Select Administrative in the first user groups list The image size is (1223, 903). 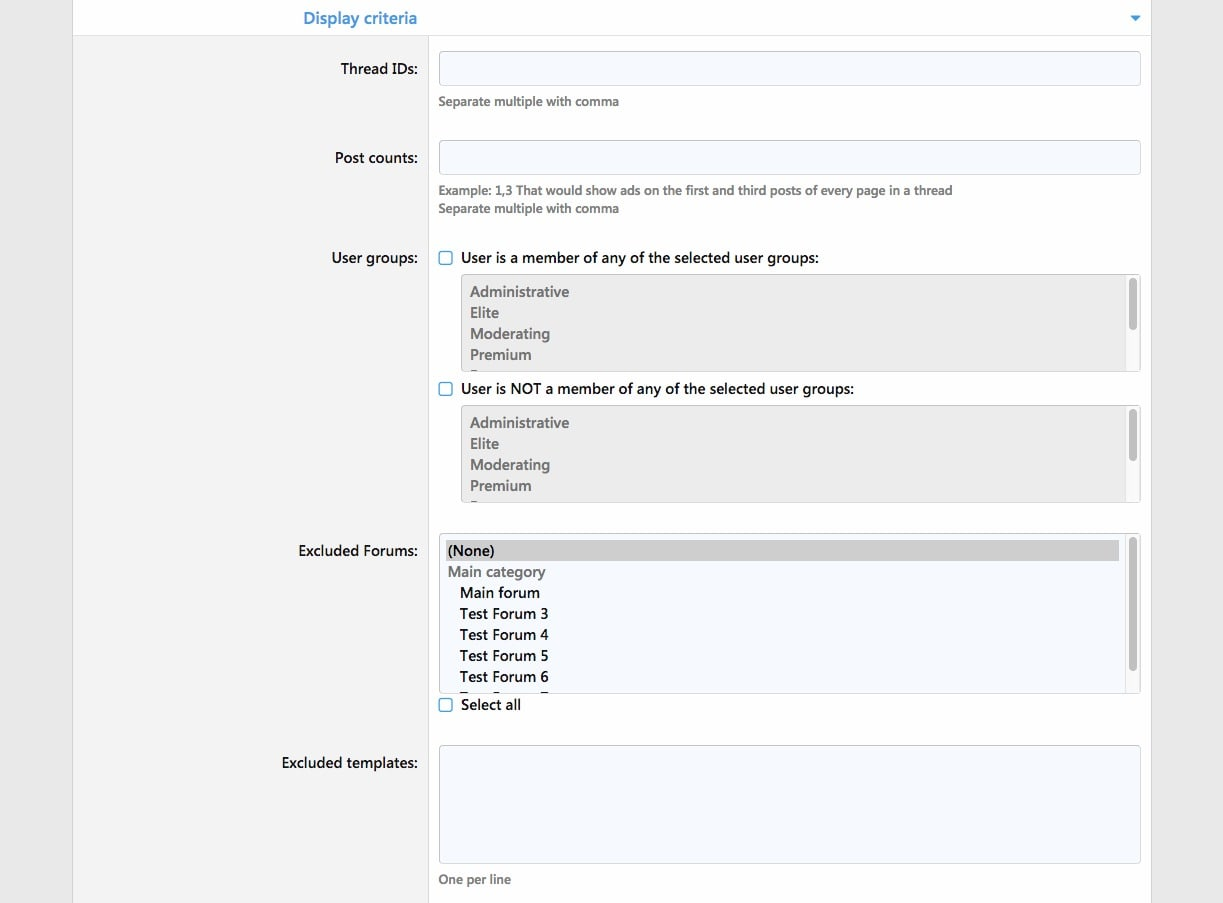coord(519,292)
